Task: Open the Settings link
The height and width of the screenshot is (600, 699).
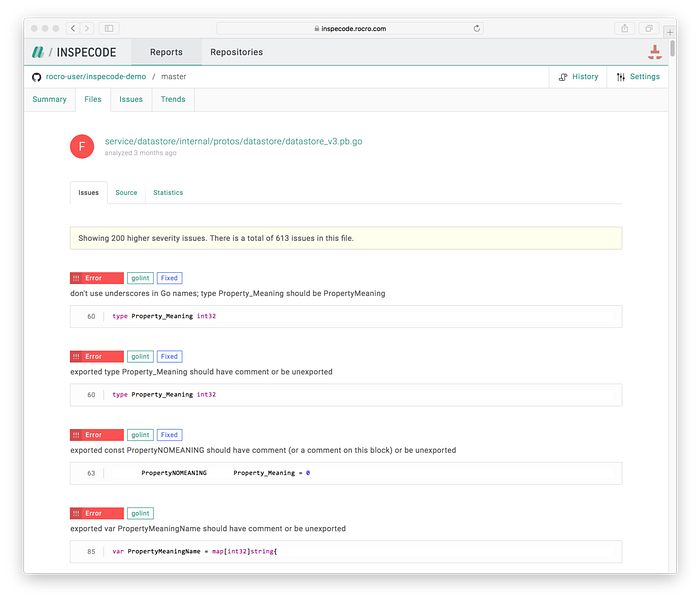Action: (x=645, y=77)
